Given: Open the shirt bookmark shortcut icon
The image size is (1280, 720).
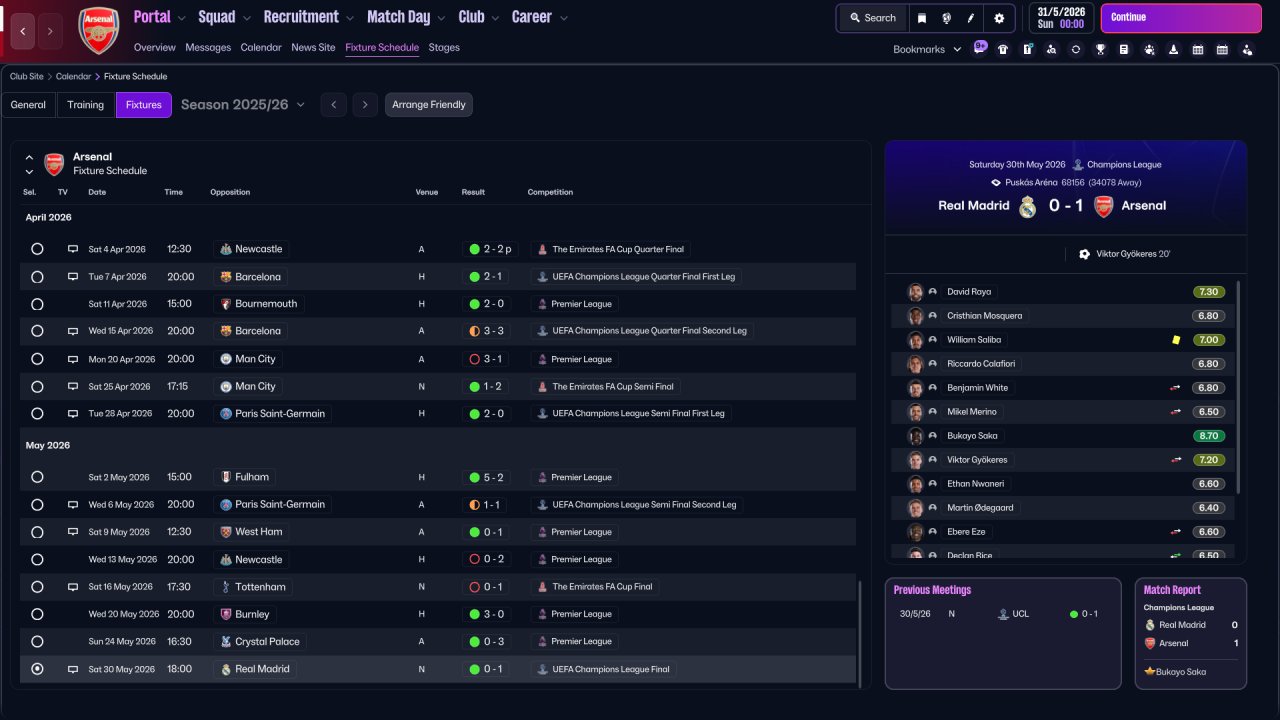Looking at the screenshot, I should point(1003,49).
